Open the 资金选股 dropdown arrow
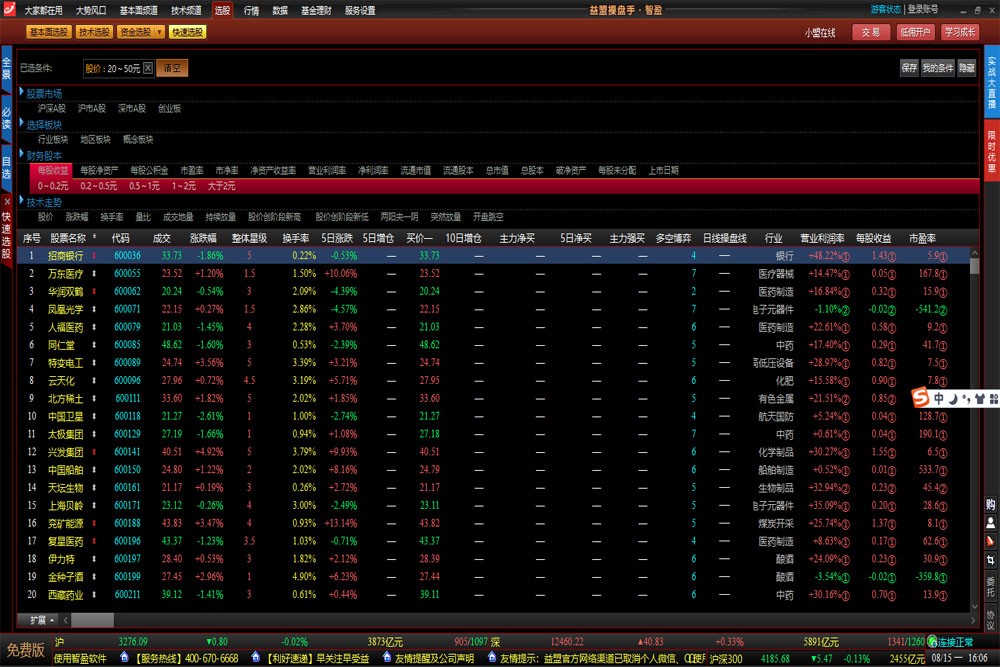 coord(159,32)
